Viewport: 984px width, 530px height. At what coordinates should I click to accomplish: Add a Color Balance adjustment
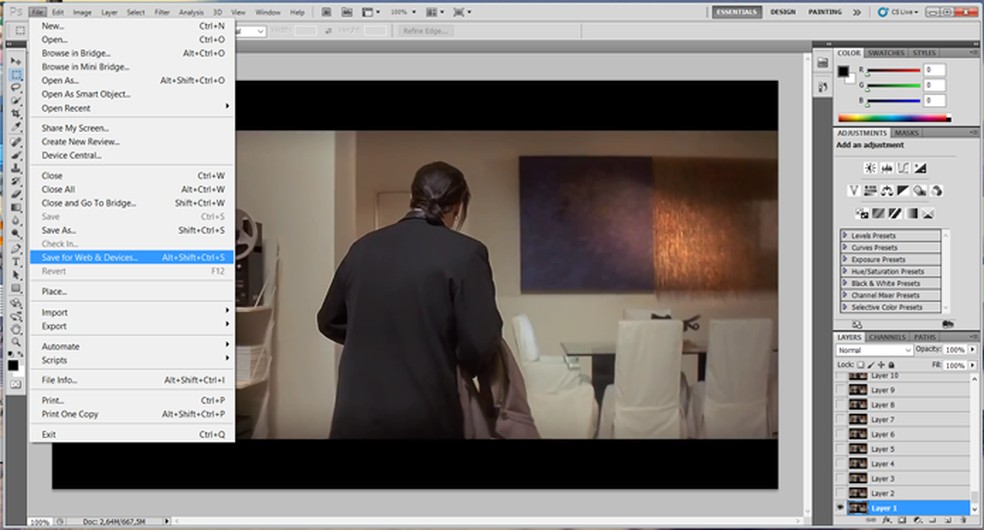coord(886,191)
